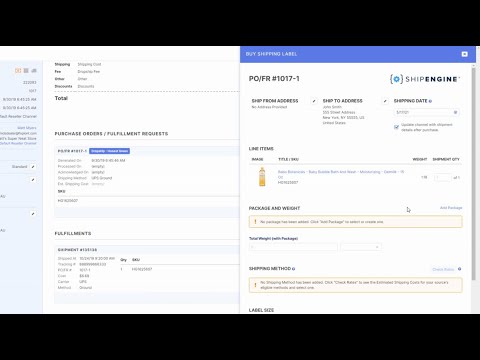Click the UPS Ground shipping method value
480x360 pixels.
click(102, 178)
